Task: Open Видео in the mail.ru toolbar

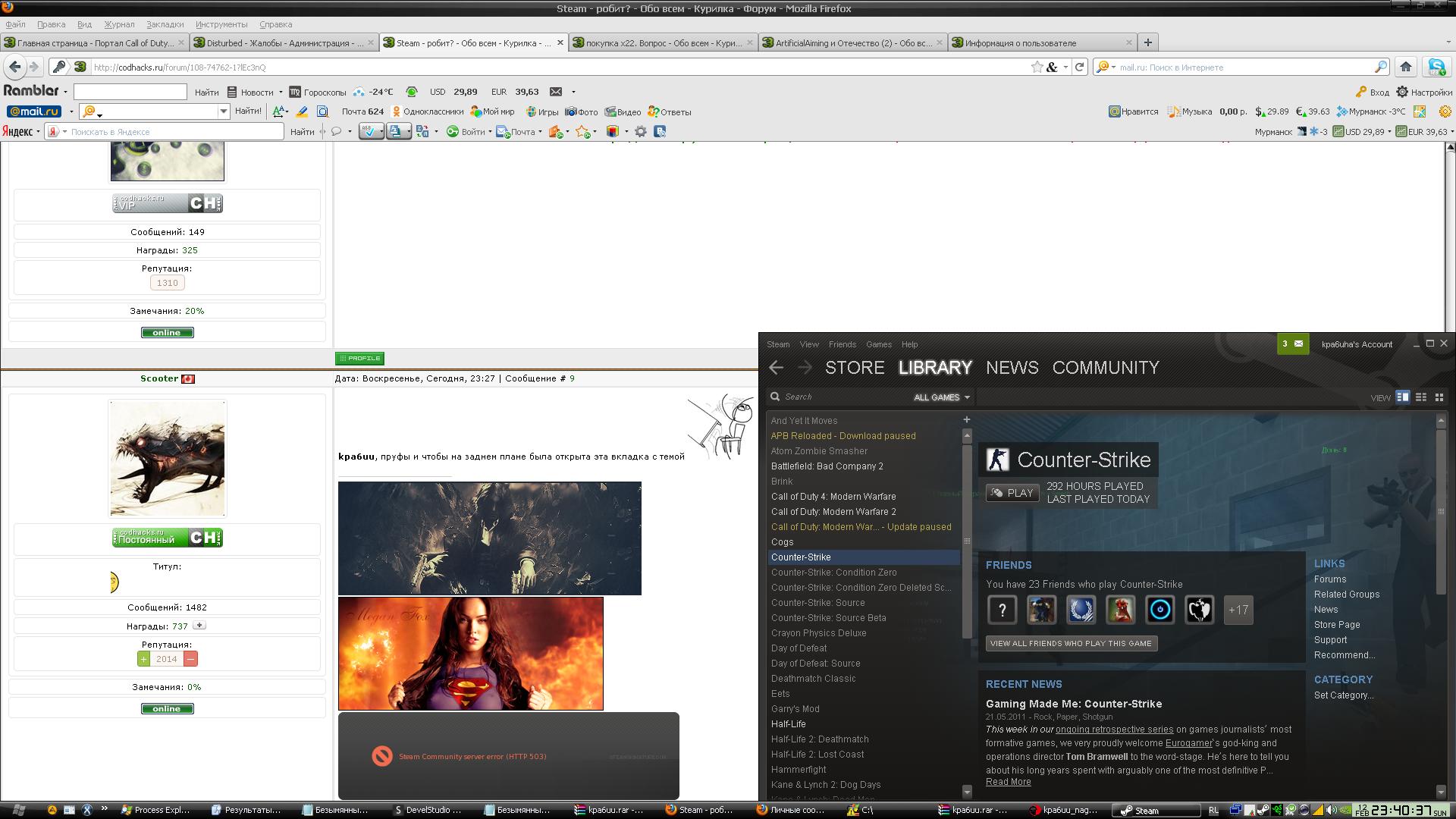Action: pyautogui.click(x=623, y=111)
